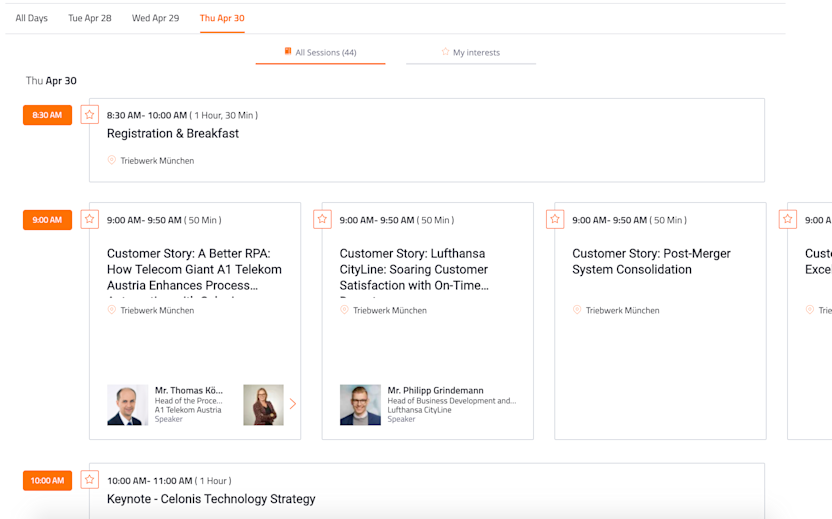Star the Lufthansa CityLine session
Image resolution: width=832 pixels, height=519 pixels.
[322, 219]
